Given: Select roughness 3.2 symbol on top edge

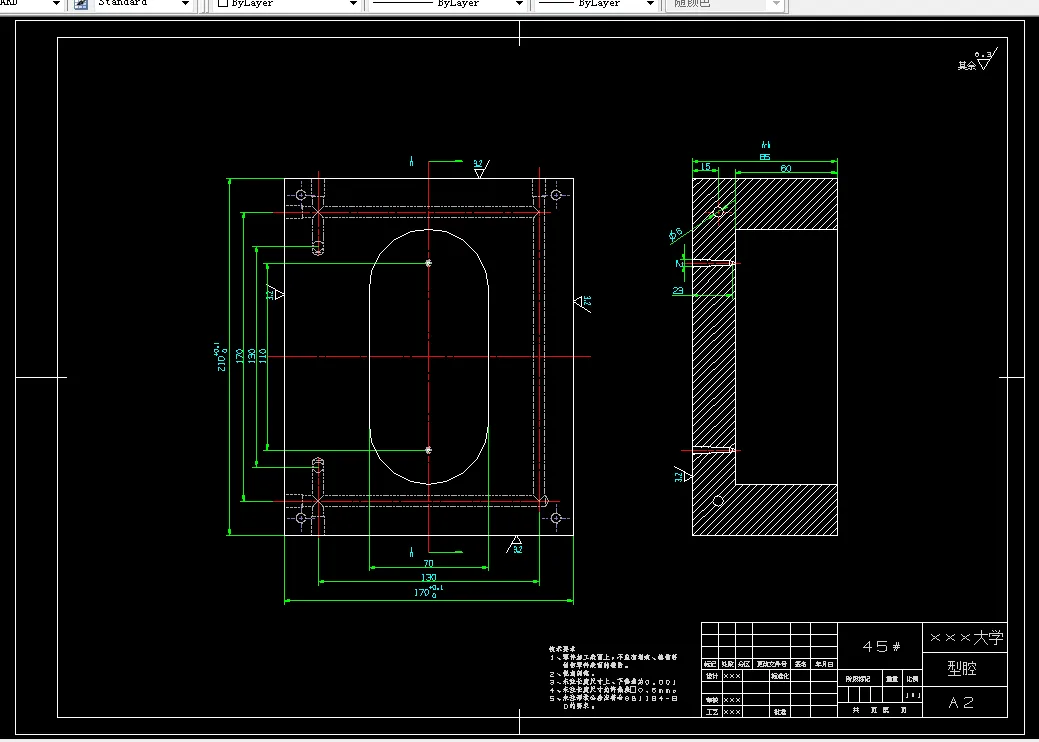Looking at the screenshot, I should (x=480, y=168).
